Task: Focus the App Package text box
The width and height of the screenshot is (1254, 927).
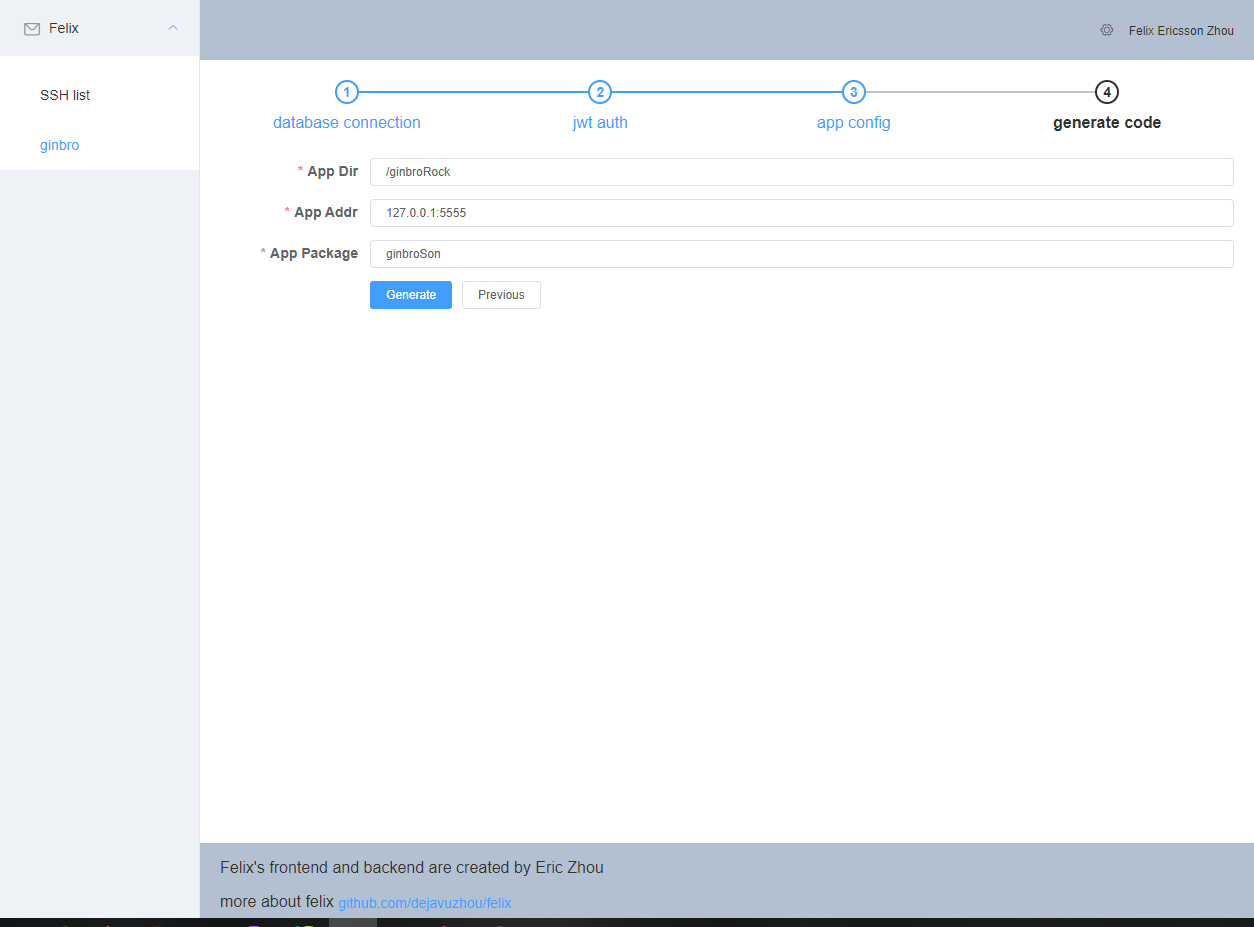Action: 800,254
